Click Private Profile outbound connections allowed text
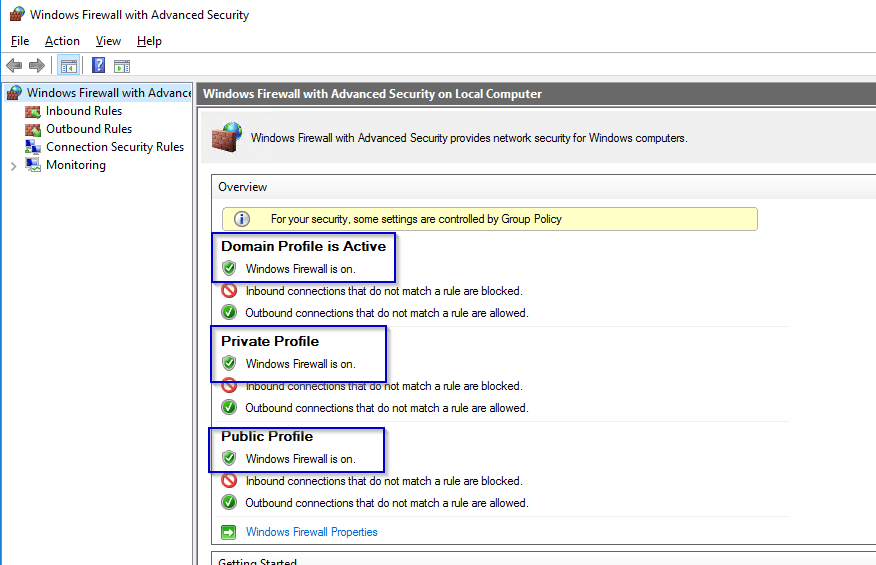 pyautogui.click(x=387, y=408)
